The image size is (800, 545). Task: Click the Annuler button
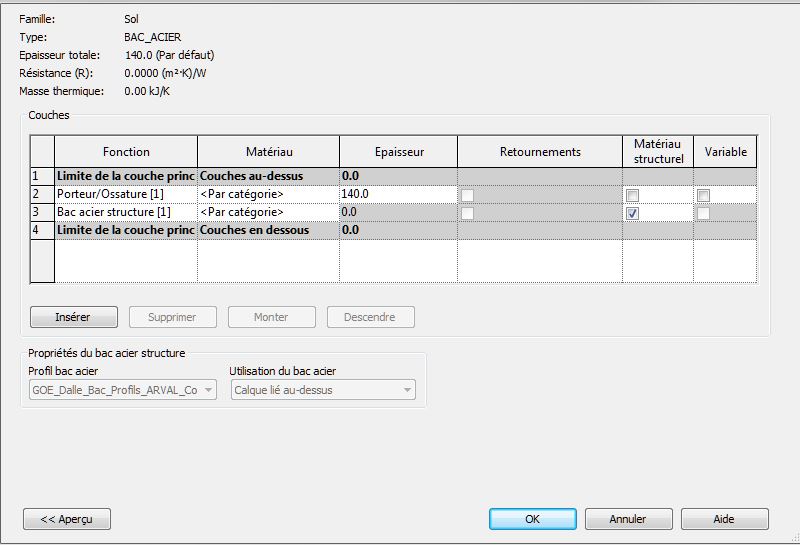tap(628, 519)
